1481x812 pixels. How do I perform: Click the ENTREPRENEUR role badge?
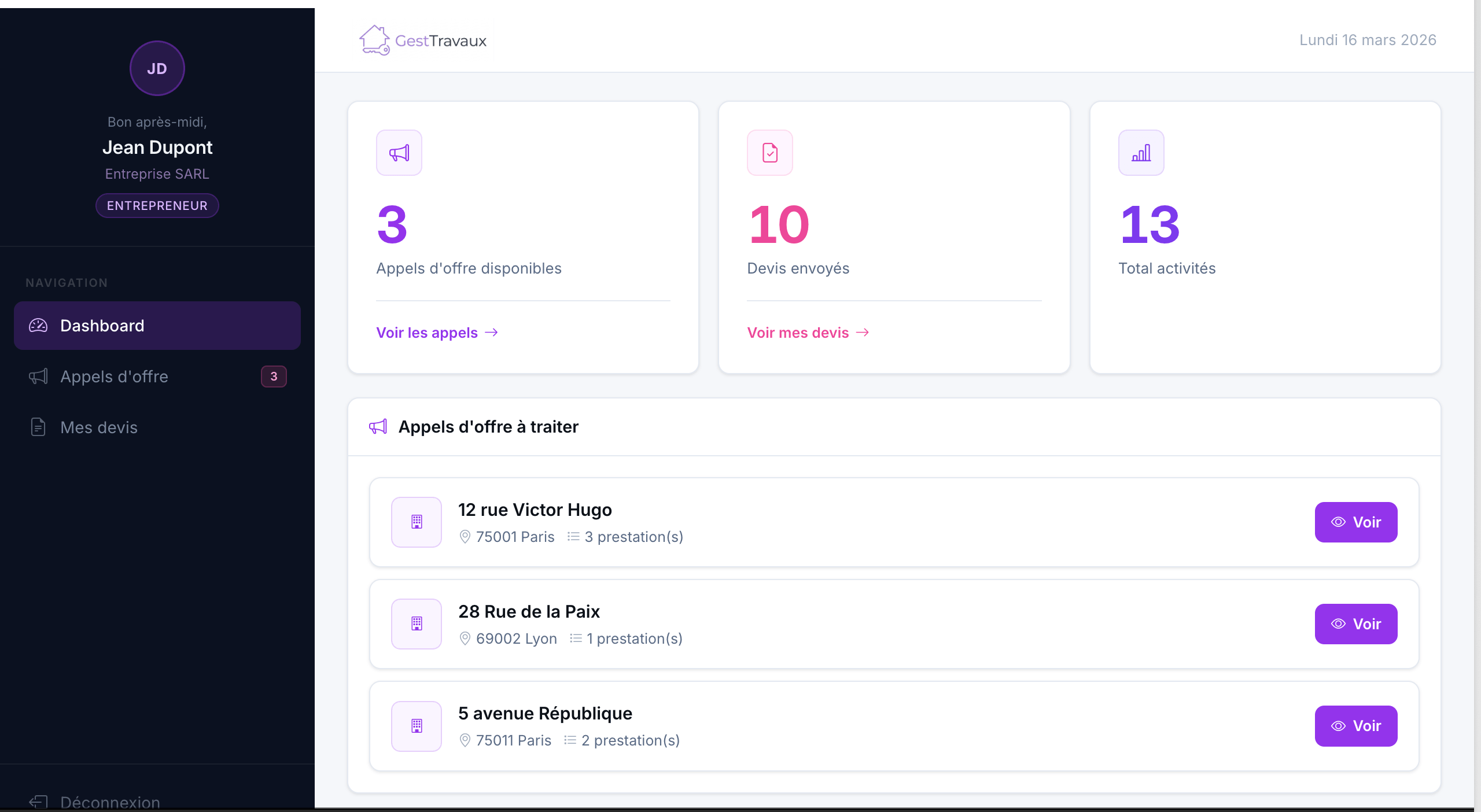point(157,206)
